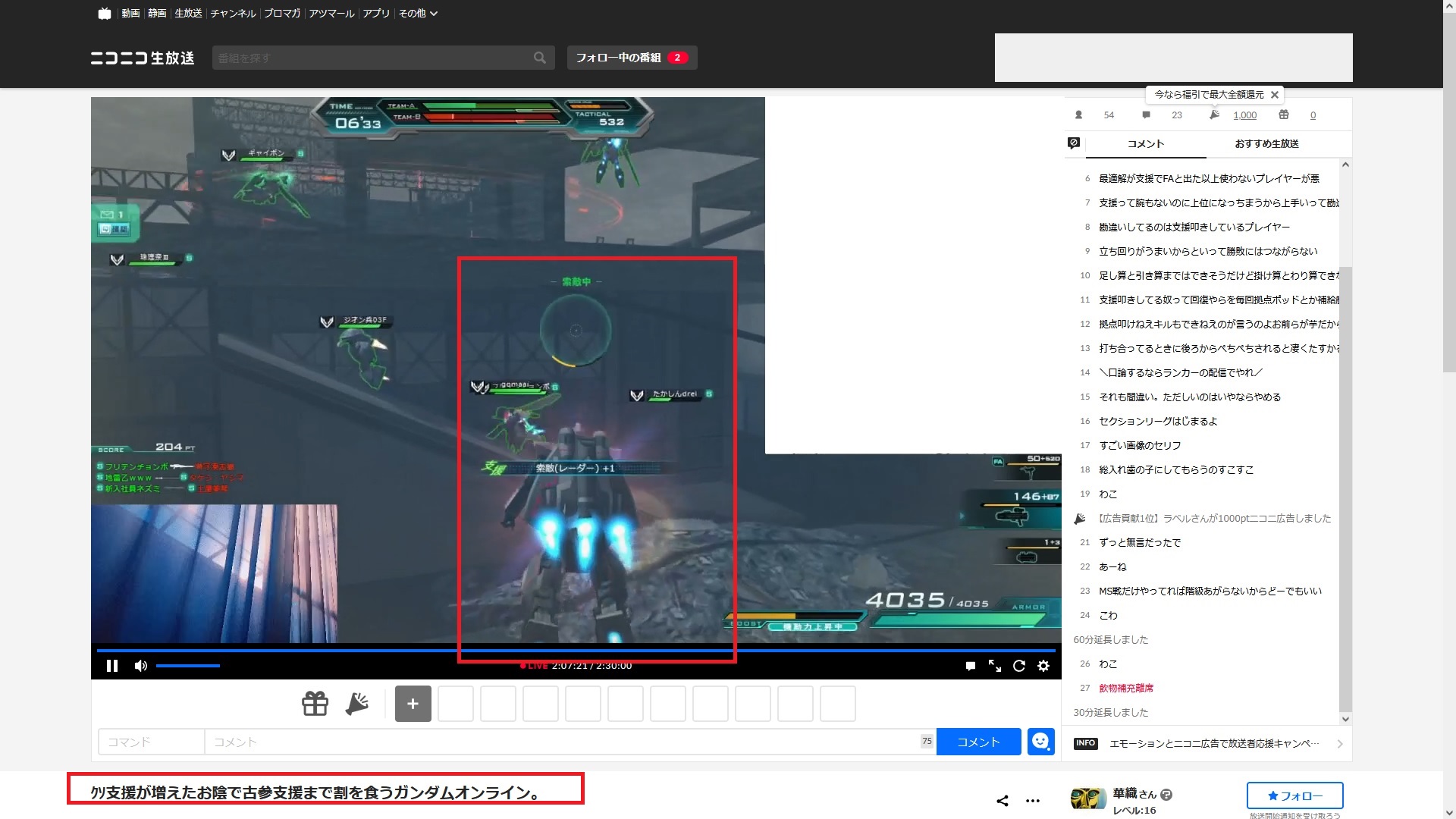Toggle comment display on the player
This screenshot has width=1456, height=819.
[x=970, y=666]
